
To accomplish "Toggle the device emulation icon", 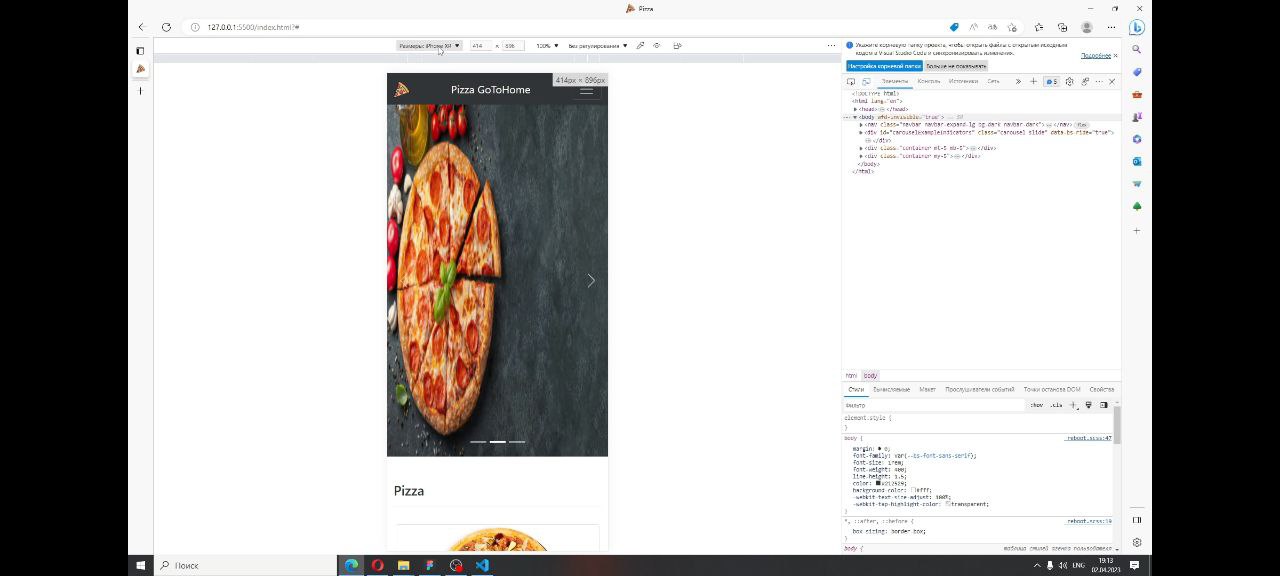I will [866, 81].
